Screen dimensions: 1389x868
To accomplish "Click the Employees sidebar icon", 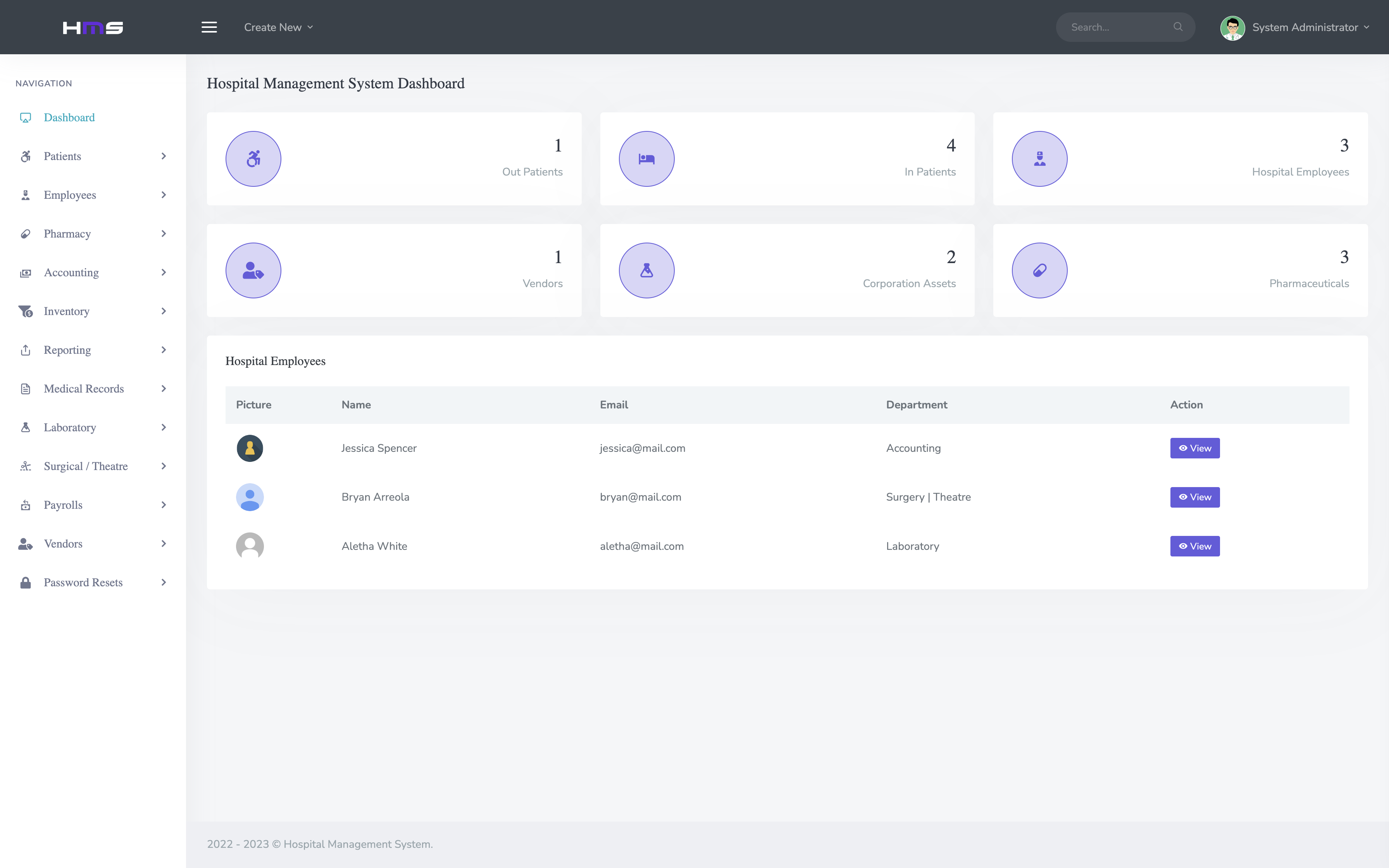I will (x=25, y=195).
